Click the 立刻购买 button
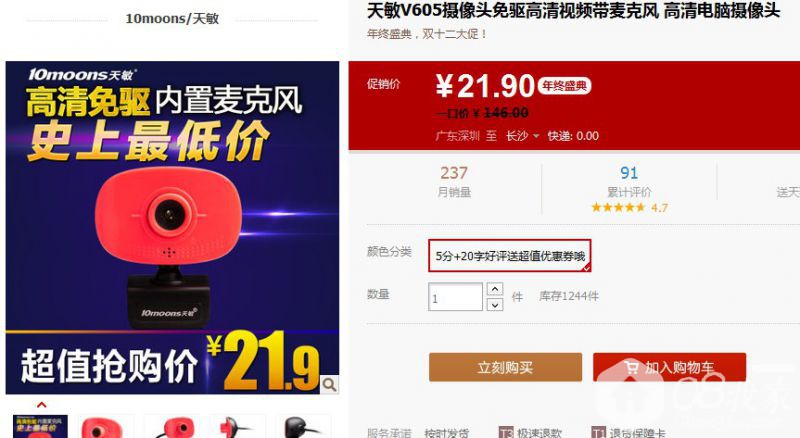 pos(505,367)
